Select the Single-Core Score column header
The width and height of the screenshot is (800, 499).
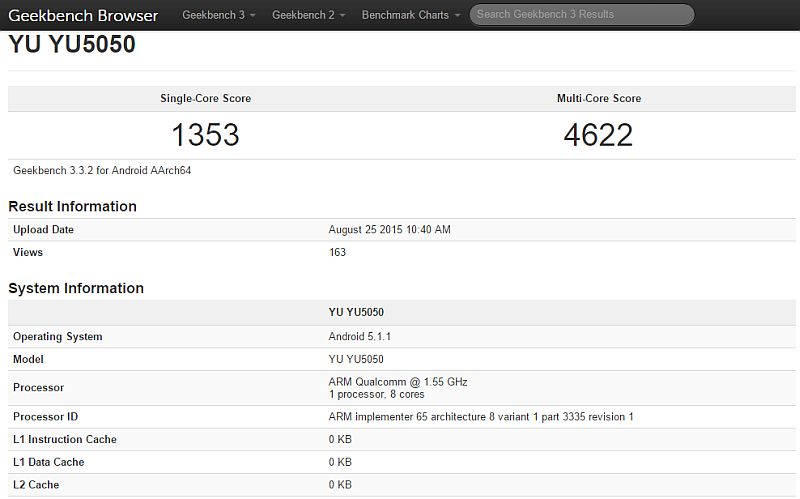pyautogui.click(x=205, y=99)
